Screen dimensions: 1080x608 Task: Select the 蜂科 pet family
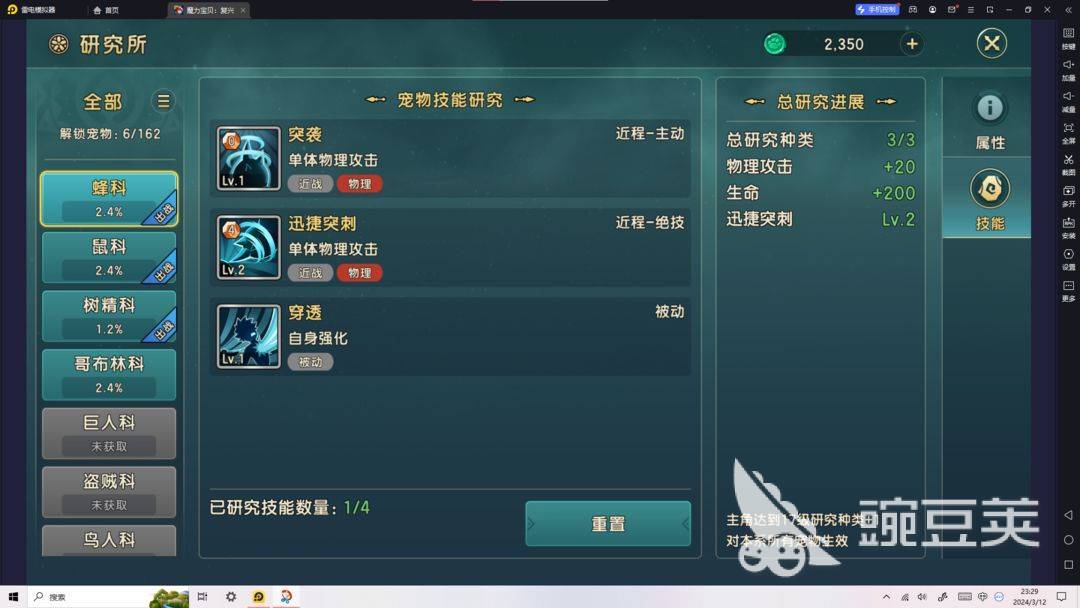(109, 199)
